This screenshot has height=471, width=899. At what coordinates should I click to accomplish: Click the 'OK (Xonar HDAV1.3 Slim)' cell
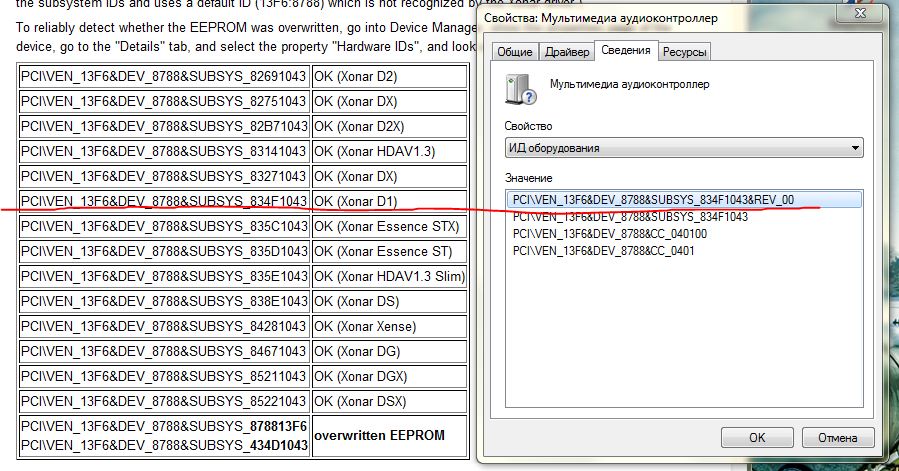pyautogui.click(x=389, y=276)
